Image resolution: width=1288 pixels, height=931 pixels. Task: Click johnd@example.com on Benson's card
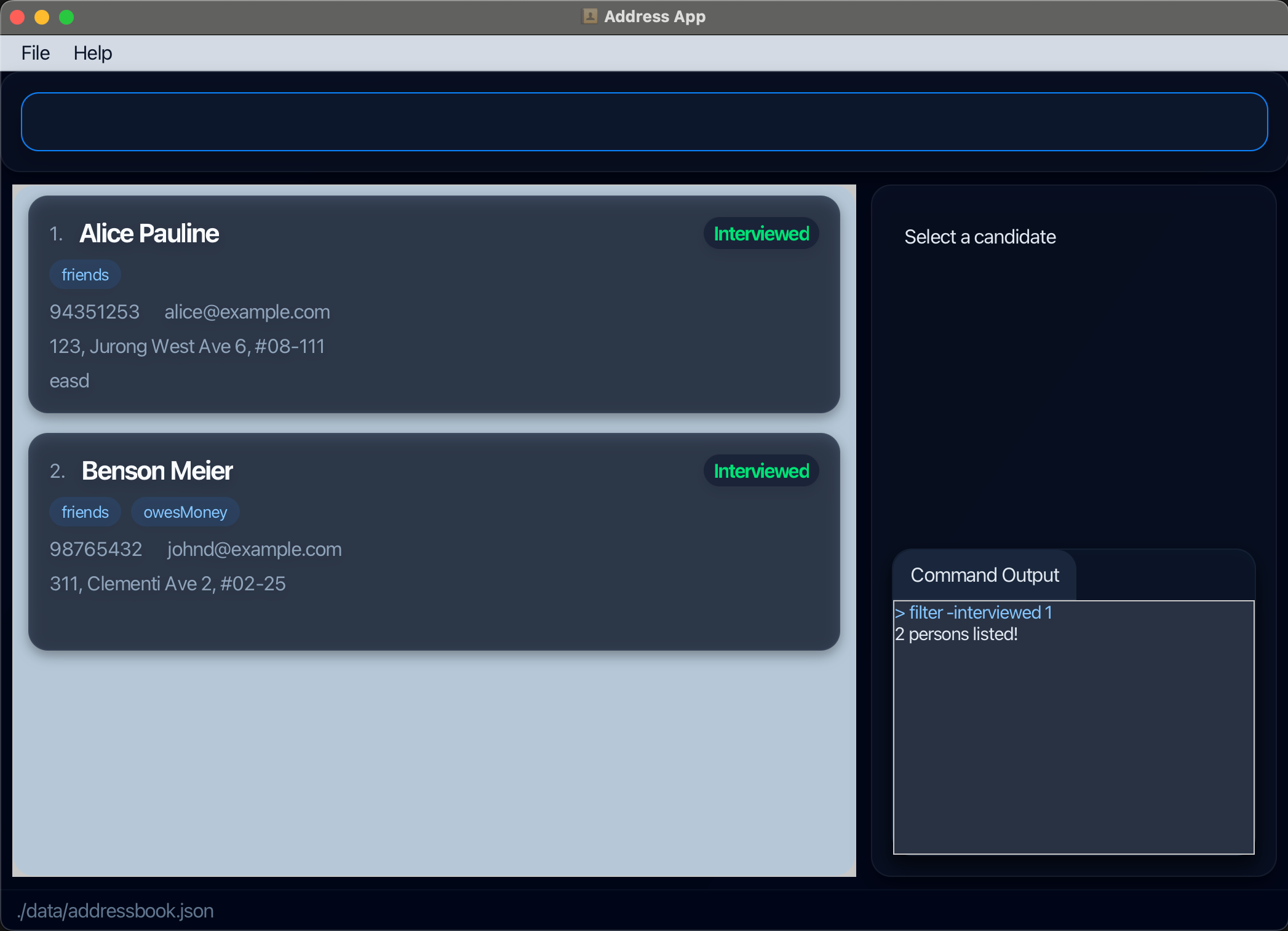pos(253,549)
